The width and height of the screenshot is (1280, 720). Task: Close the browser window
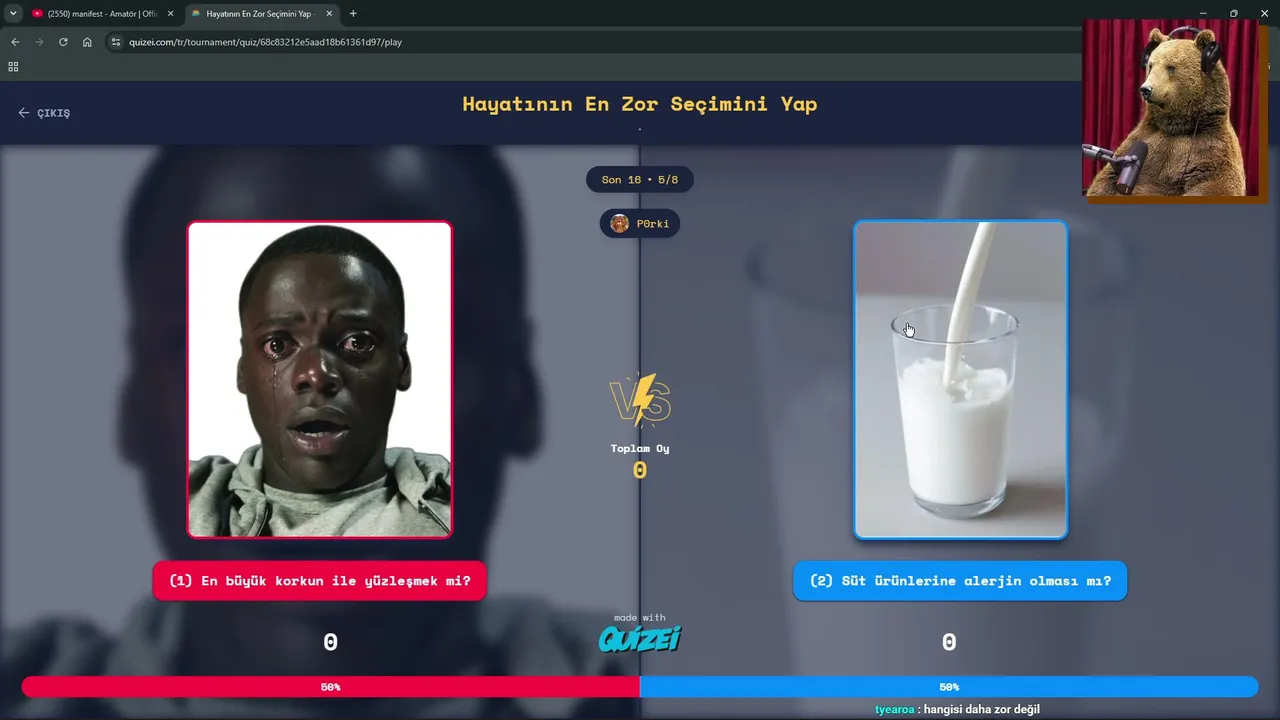1264,13
